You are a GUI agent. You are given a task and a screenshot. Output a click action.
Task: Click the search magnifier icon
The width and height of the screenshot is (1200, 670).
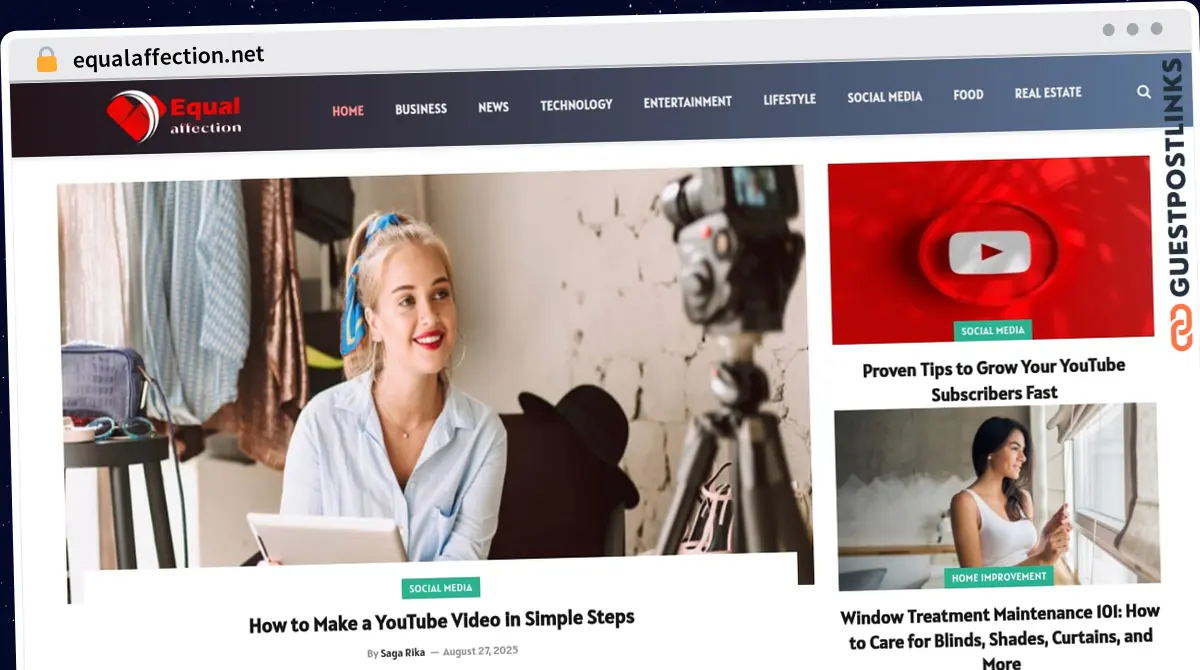pyautogui.click(x=1144, y=92)
